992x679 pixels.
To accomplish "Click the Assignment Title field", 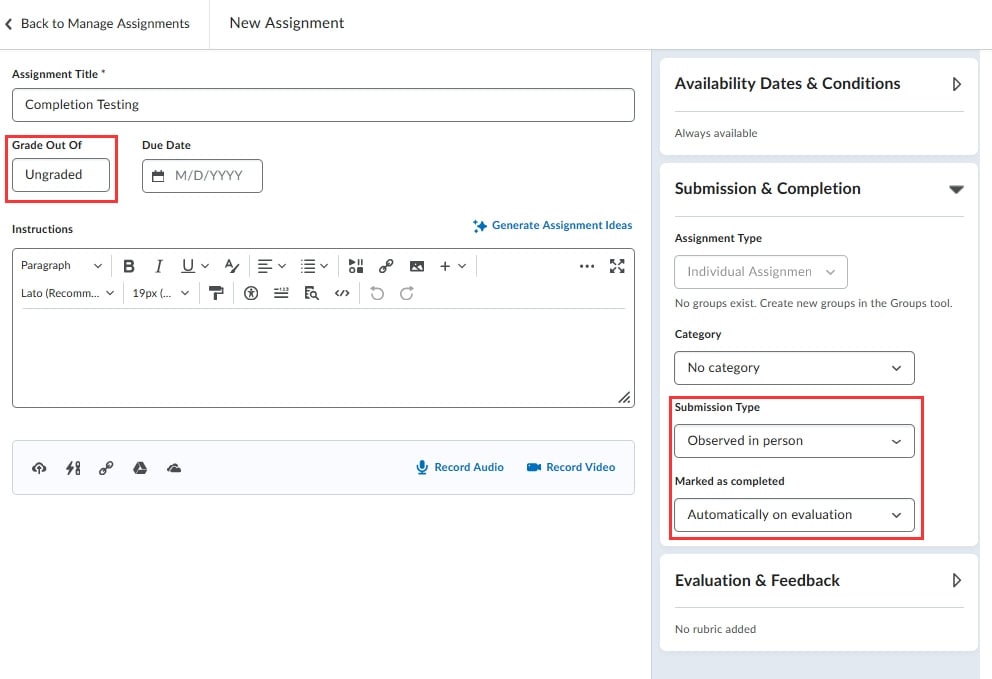I will tap(323, 105).
